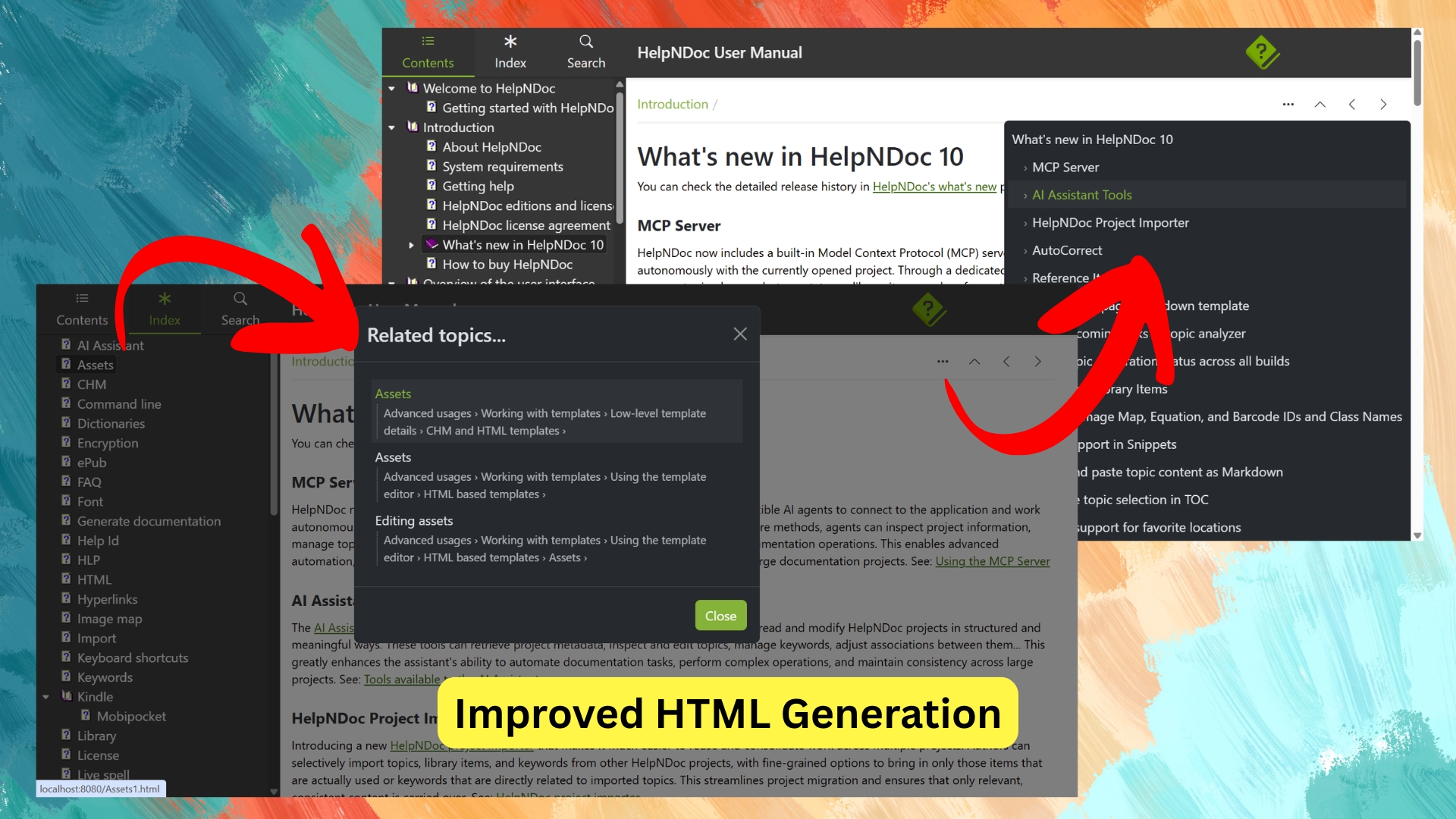Image resolution: width=1456 pixels, height=819 pixels.
Task: Select the Keyboard shortcuts index keyword
Action: [133, 658]
